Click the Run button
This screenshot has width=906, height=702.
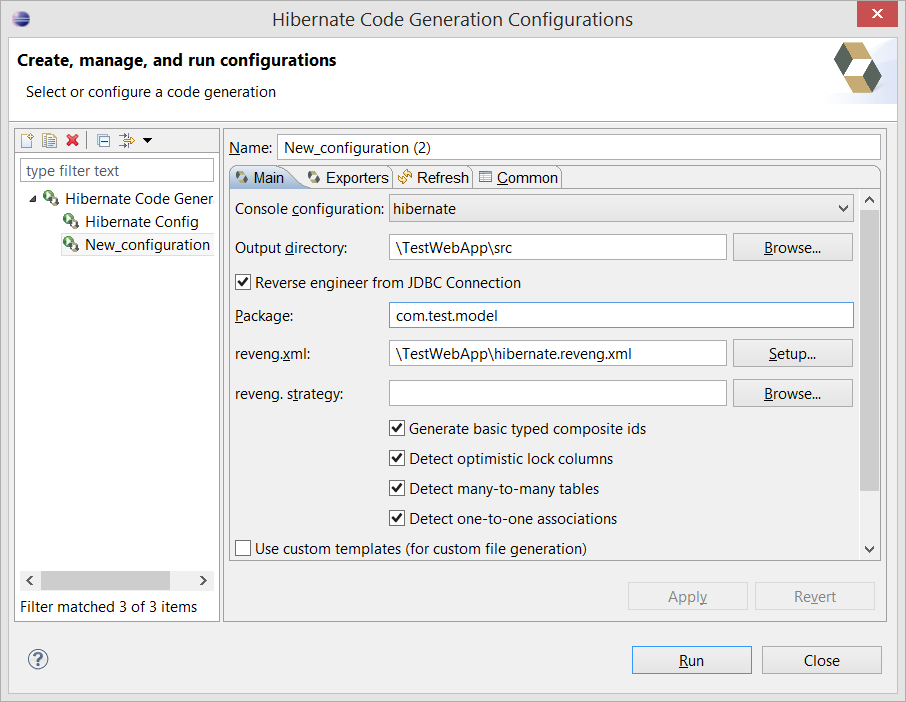(x=692, y=660)
